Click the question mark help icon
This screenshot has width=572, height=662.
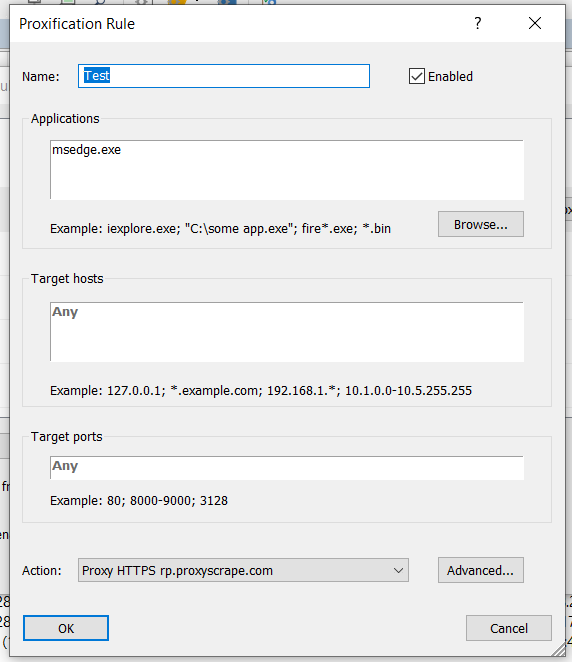pyautogui.click(x=477, y=23)
